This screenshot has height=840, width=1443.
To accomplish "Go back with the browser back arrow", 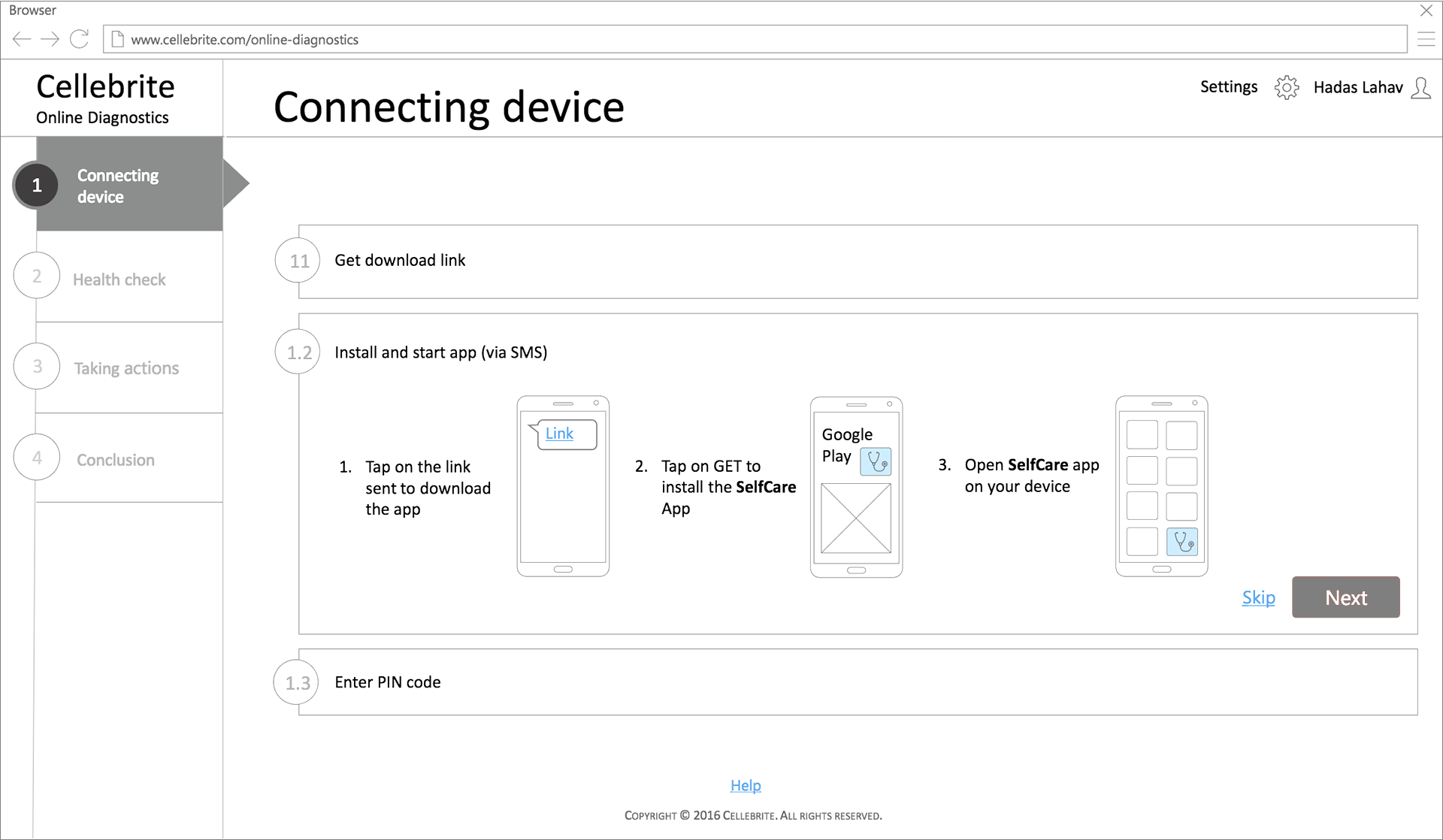I will pyautogui.click(x=22, y=39).
